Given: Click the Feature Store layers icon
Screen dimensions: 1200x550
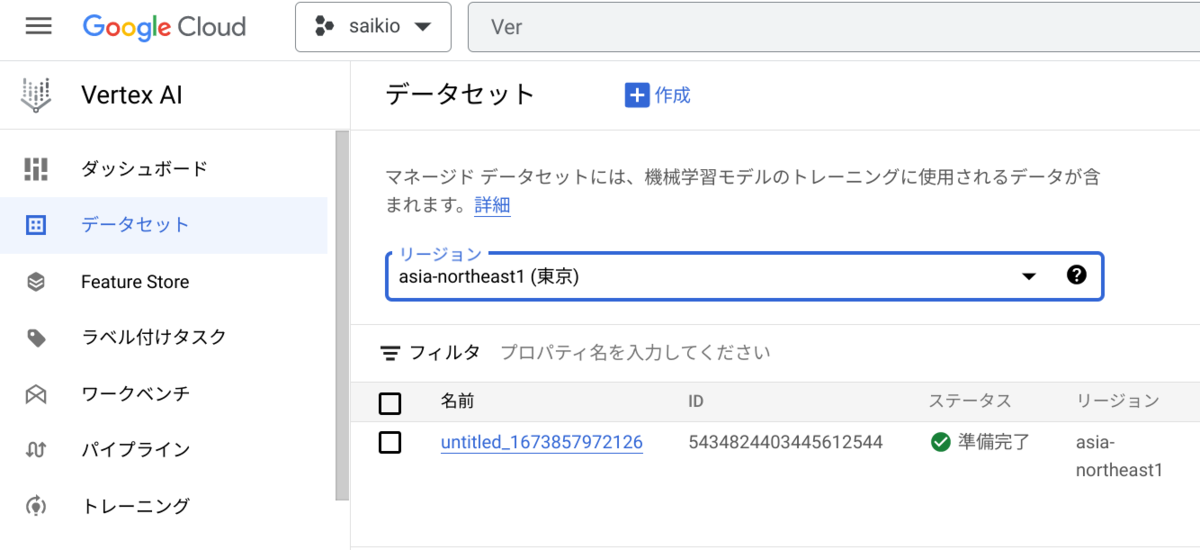Looking at the screenshot, I should (x=36, y=282).
